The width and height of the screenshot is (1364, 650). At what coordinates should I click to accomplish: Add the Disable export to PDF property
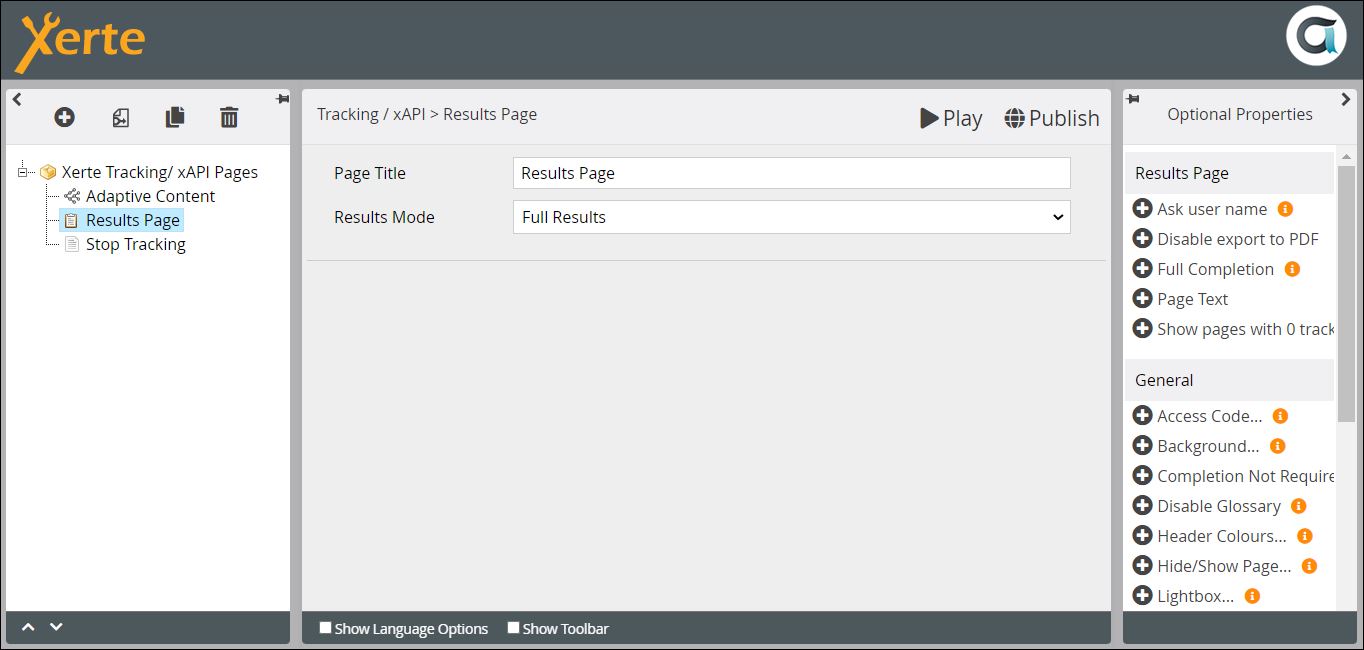[x=1142, y=239]
